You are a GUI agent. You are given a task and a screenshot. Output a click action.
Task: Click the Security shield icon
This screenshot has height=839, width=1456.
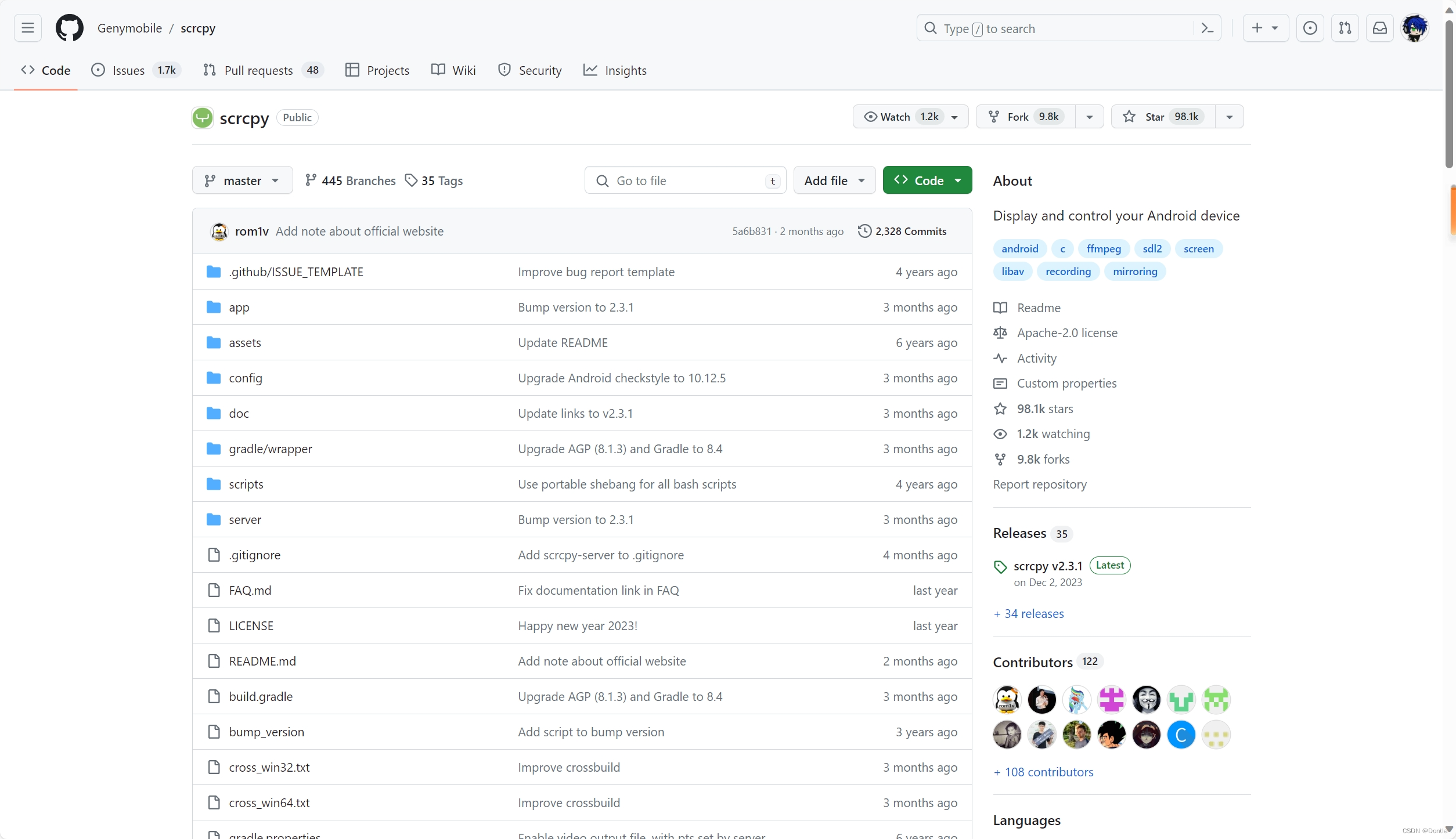(x=505, y=70)
